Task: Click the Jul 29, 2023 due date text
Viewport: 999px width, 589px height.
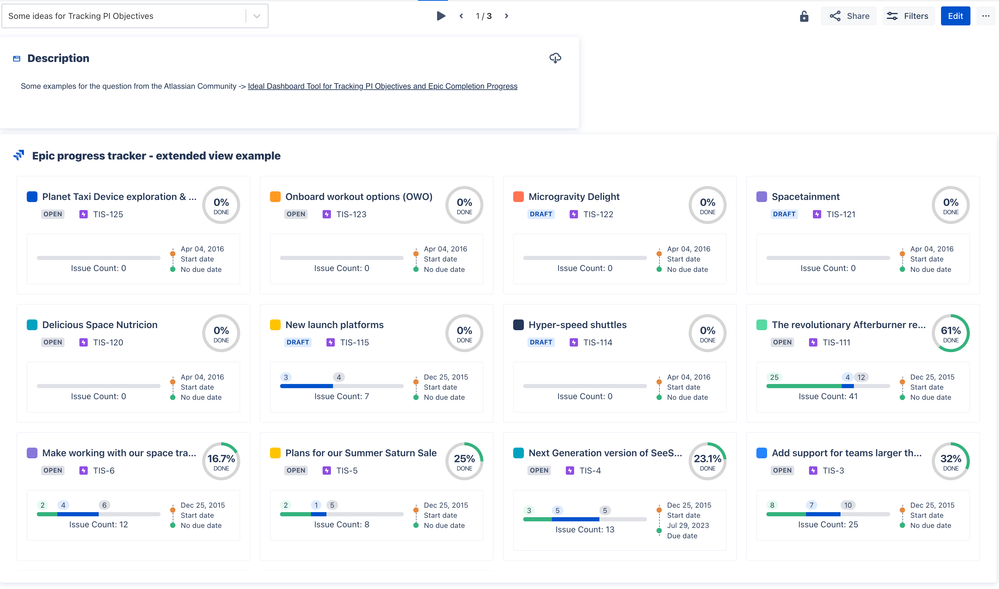Action: pos(688,525)
